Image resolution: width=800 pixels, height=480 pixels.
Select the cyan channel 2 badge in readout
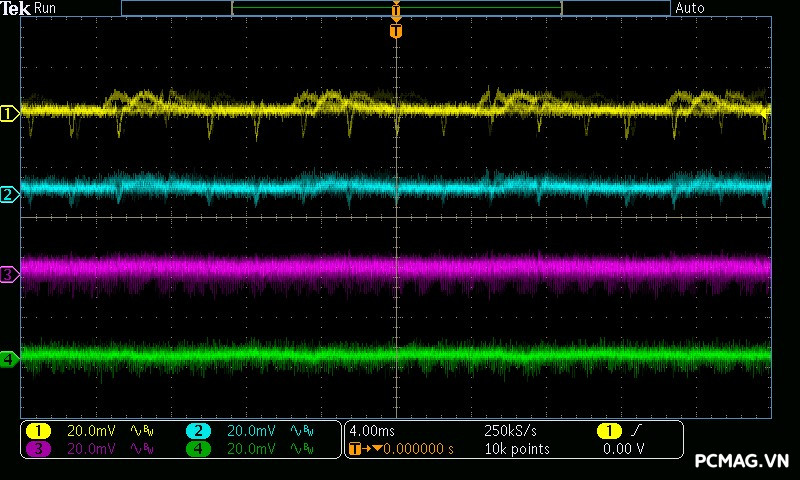pyautogui.click(x=198, y=430)
